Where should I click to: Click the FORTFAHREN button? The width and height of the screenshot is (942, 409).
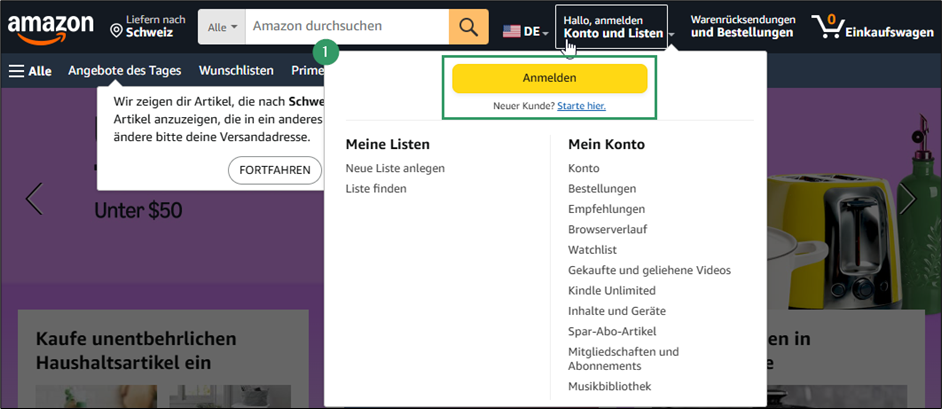(x=275, y=170)
